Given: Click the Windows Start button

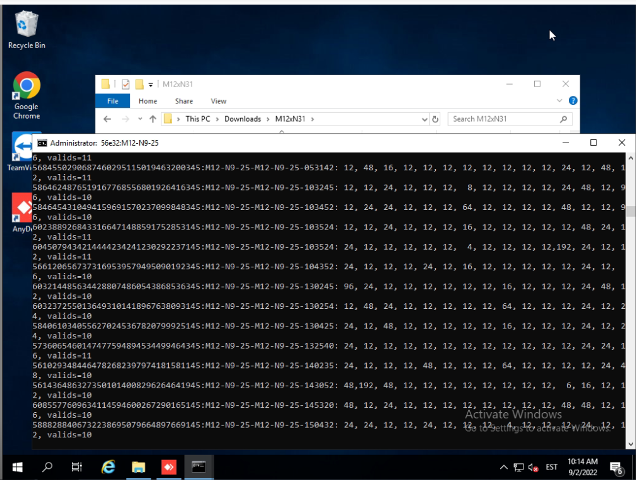Looking at the screenshot, I should coord(17,467).
